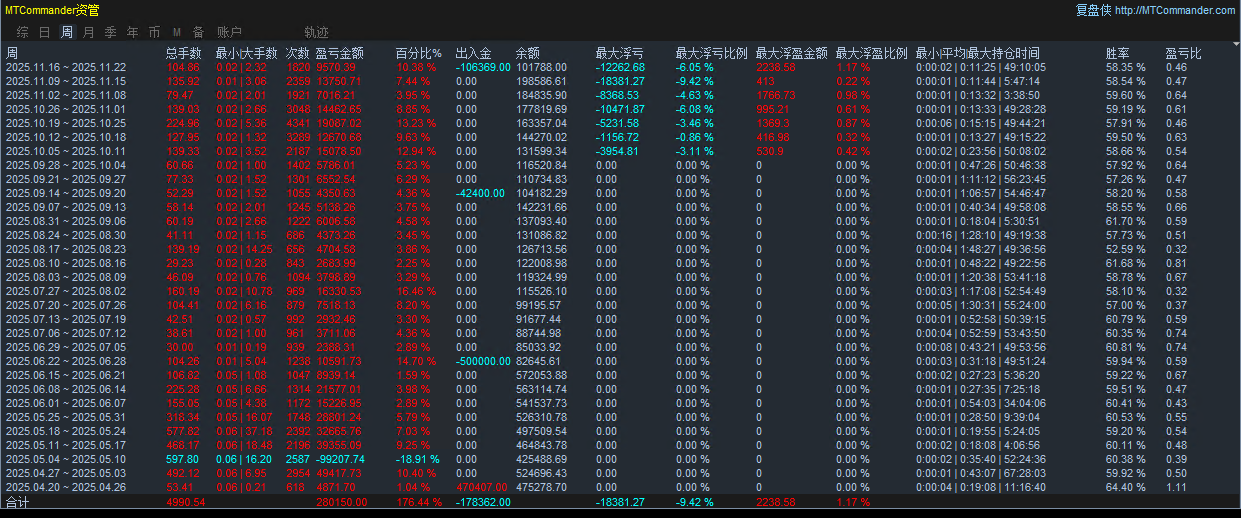Click floating loss ratio -6.05 %

(694, 67)
